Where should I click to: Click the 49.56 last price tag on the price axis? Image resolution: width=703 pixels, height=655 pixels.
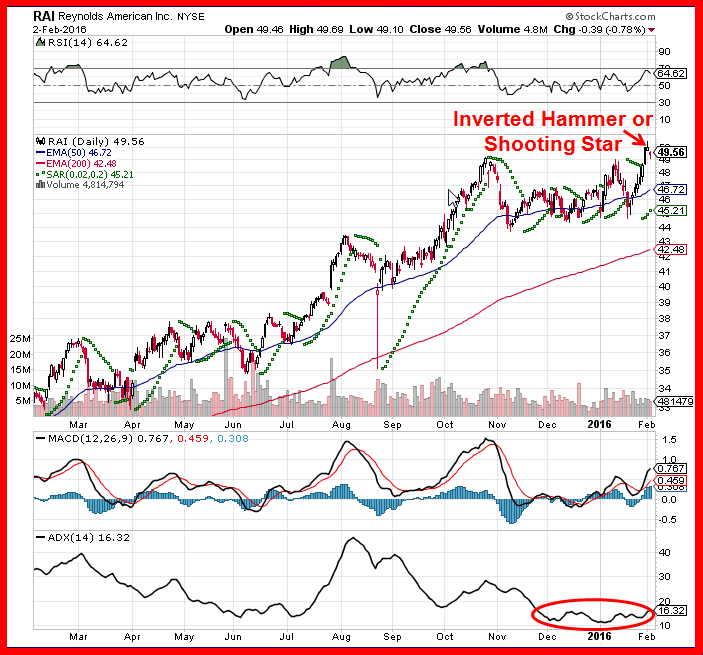click(x=671, y=152)
